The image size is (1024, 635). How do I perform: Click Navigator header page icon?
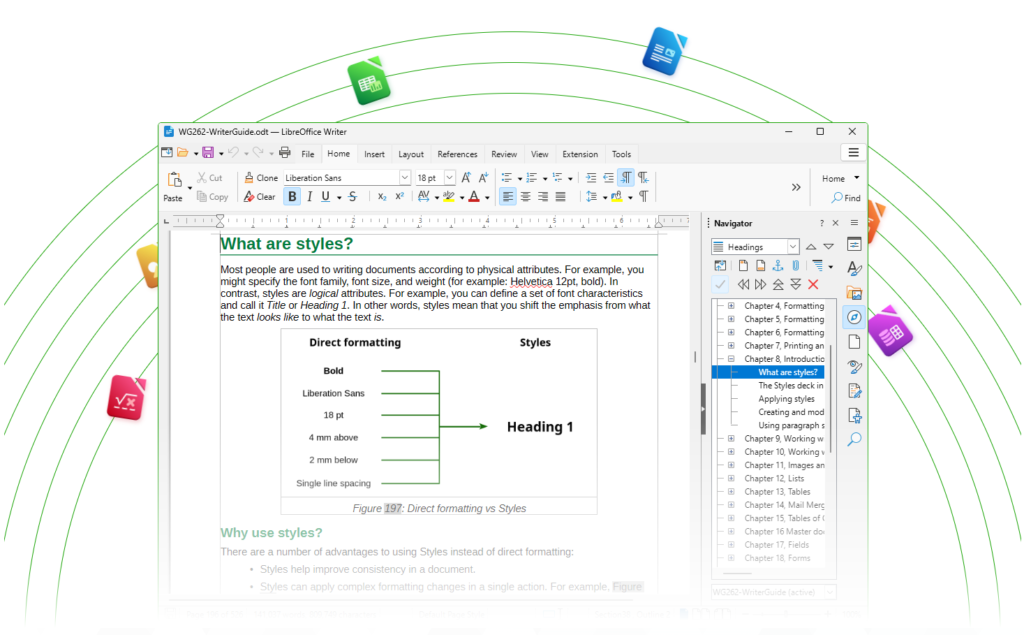pos(743,265)
